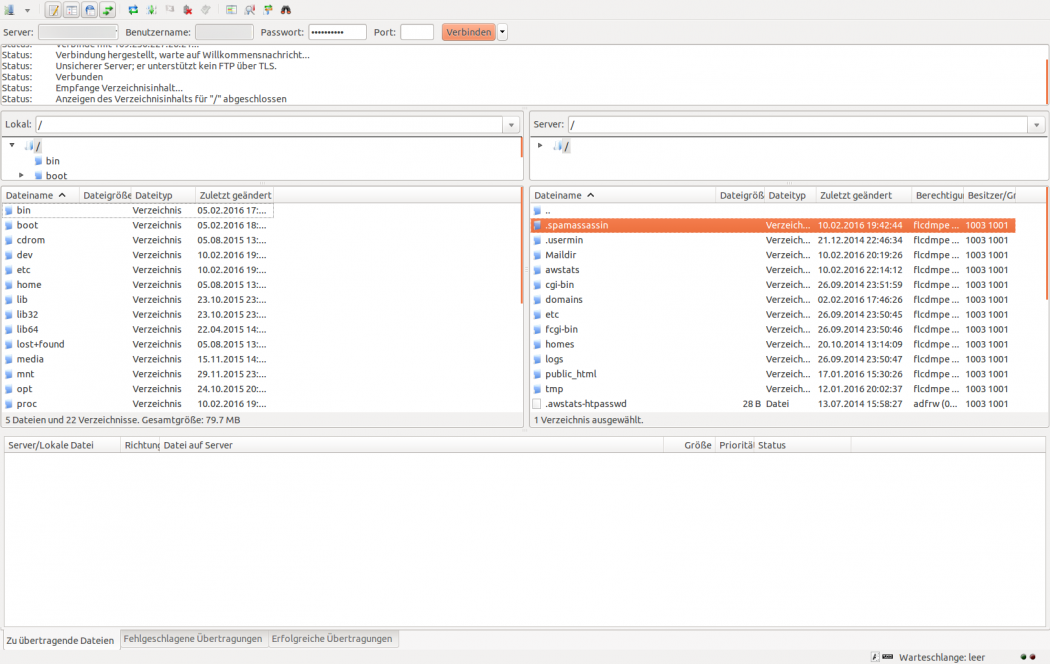
Task: Sort remote list by Zuletzt geändert column
Action: pyautogui.click(x=862, y=195)
